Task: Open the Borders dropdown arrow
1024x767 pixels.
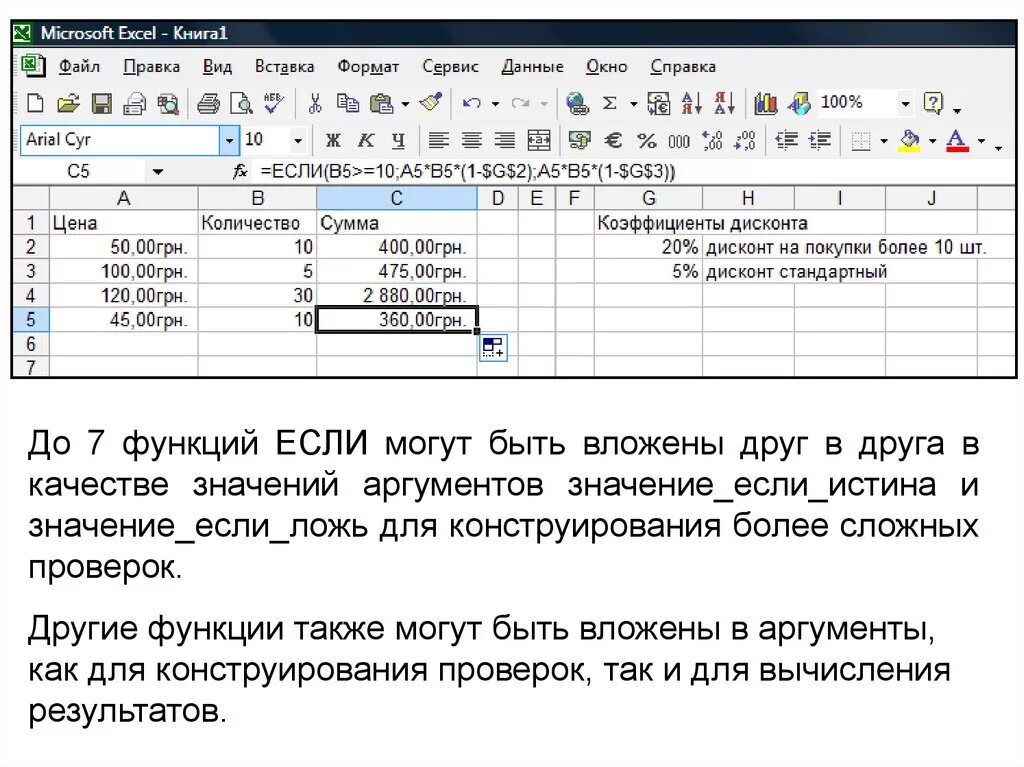Action: (884, 141)
